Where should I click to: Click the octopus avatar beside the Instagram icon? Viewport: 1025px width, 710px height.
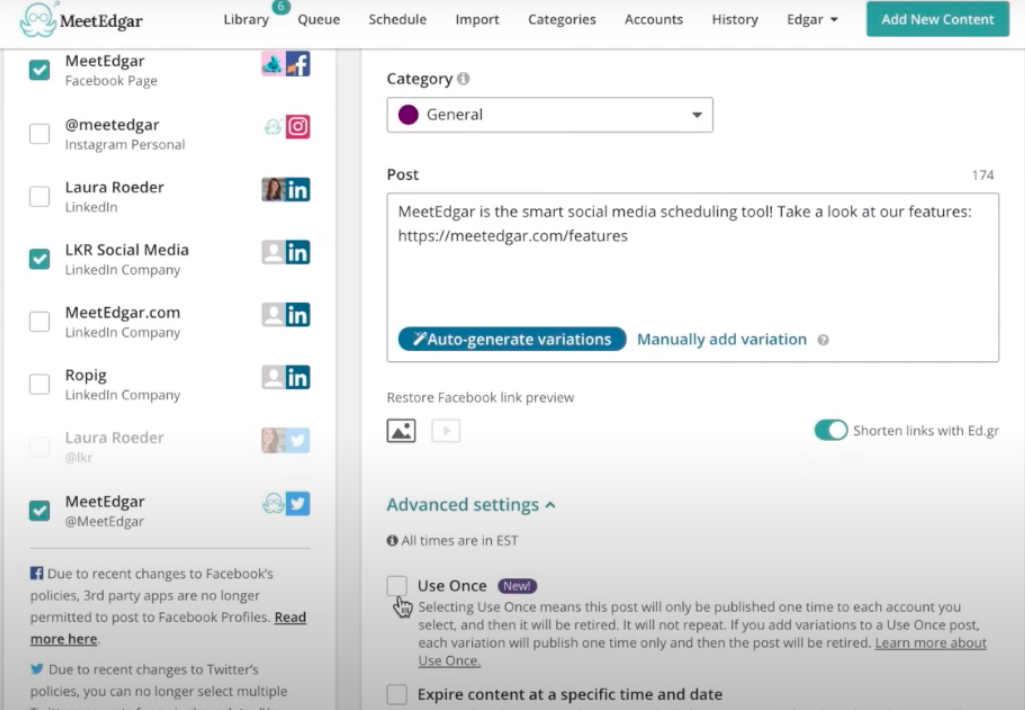tap(273, 126)
